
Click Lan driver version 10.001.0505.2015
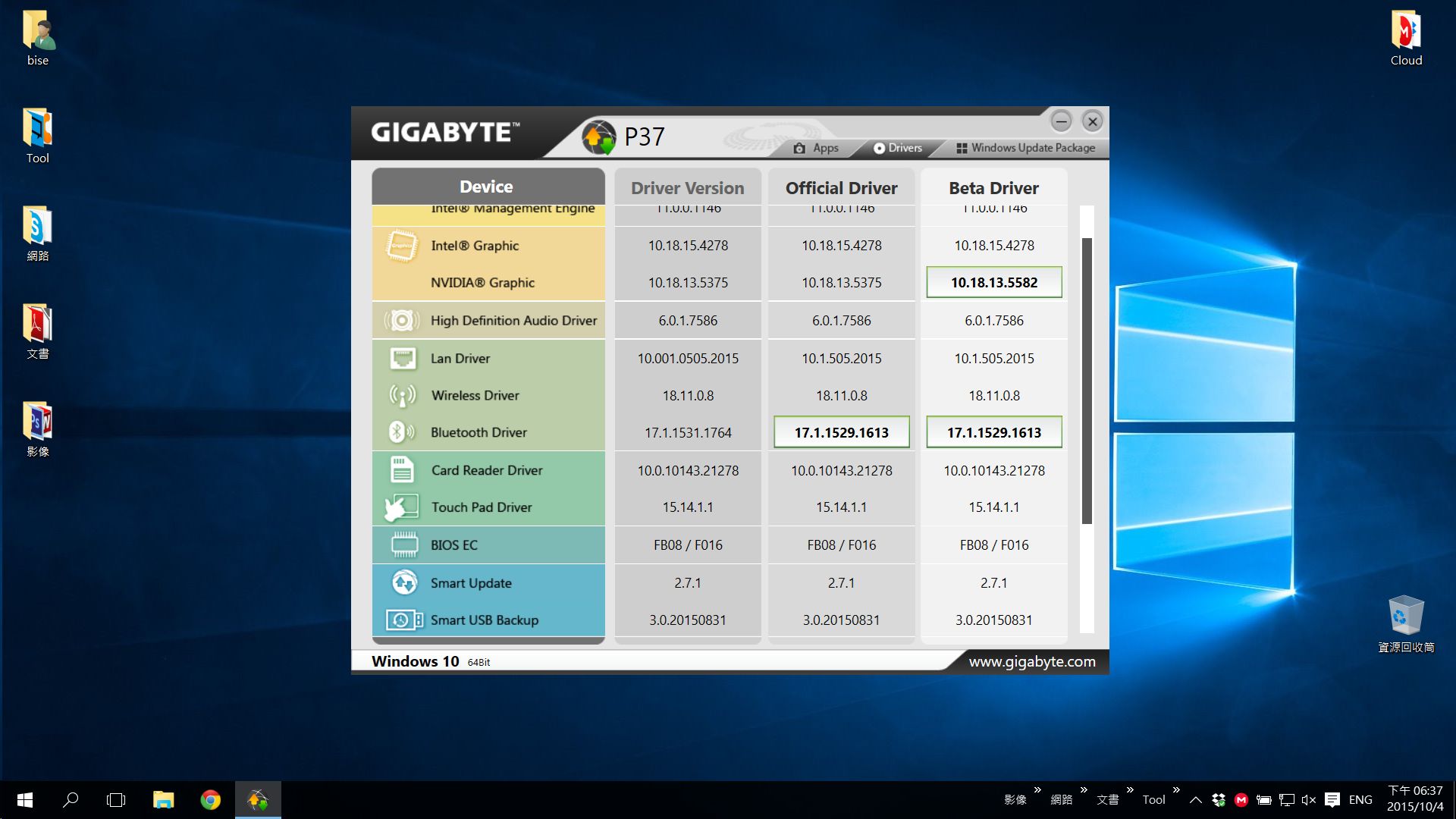point(688,358)
